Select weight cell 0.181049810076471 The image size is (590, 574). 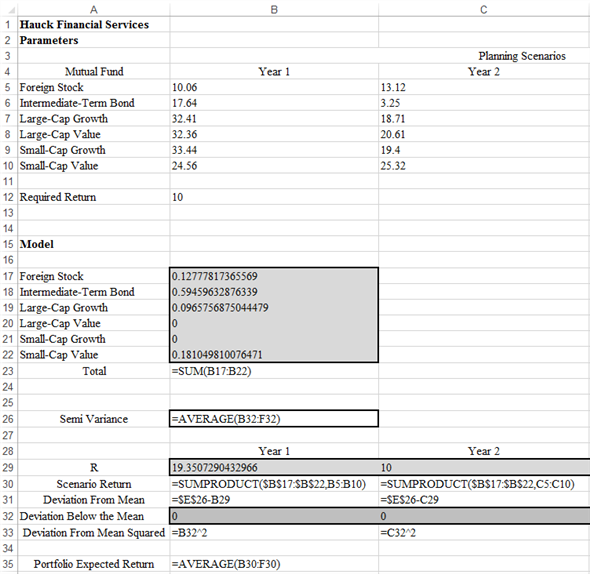274,355
